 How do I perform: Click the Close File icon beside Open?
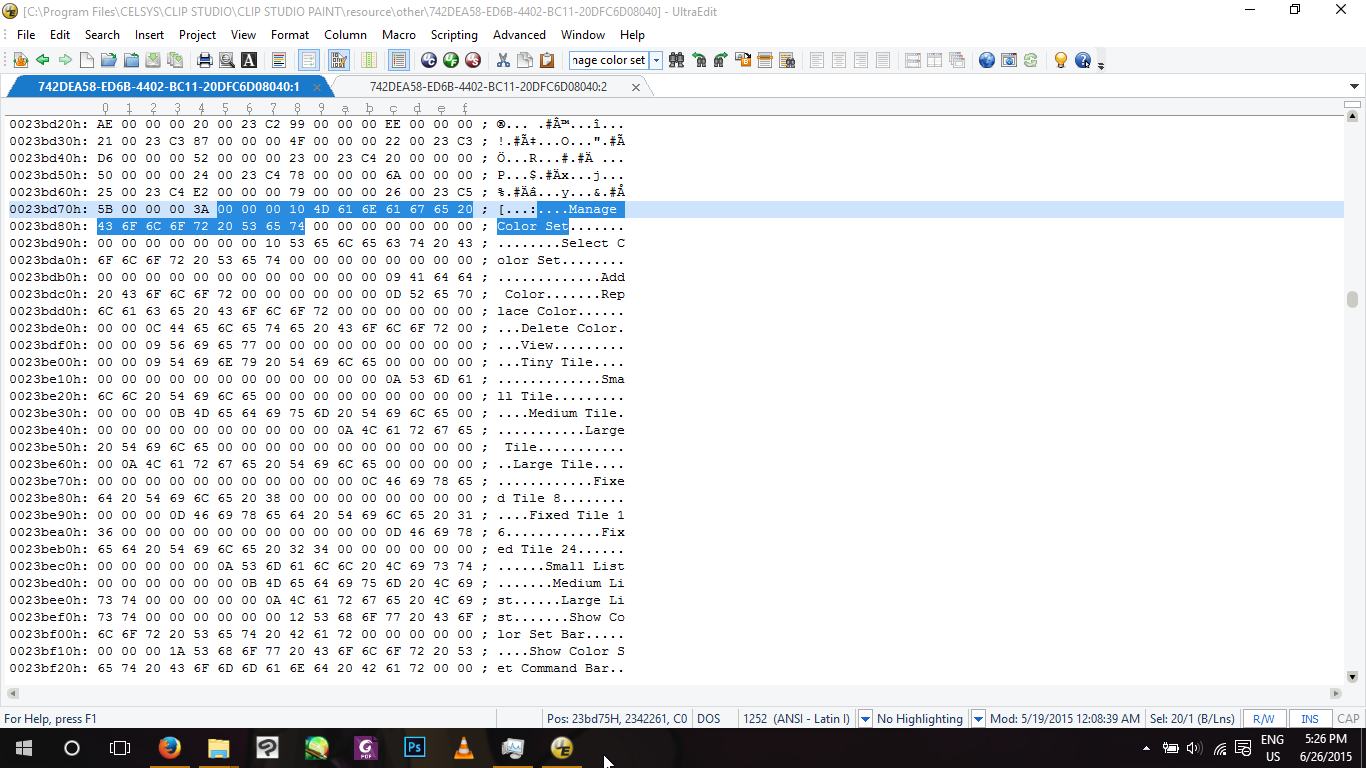pos(131,60)
